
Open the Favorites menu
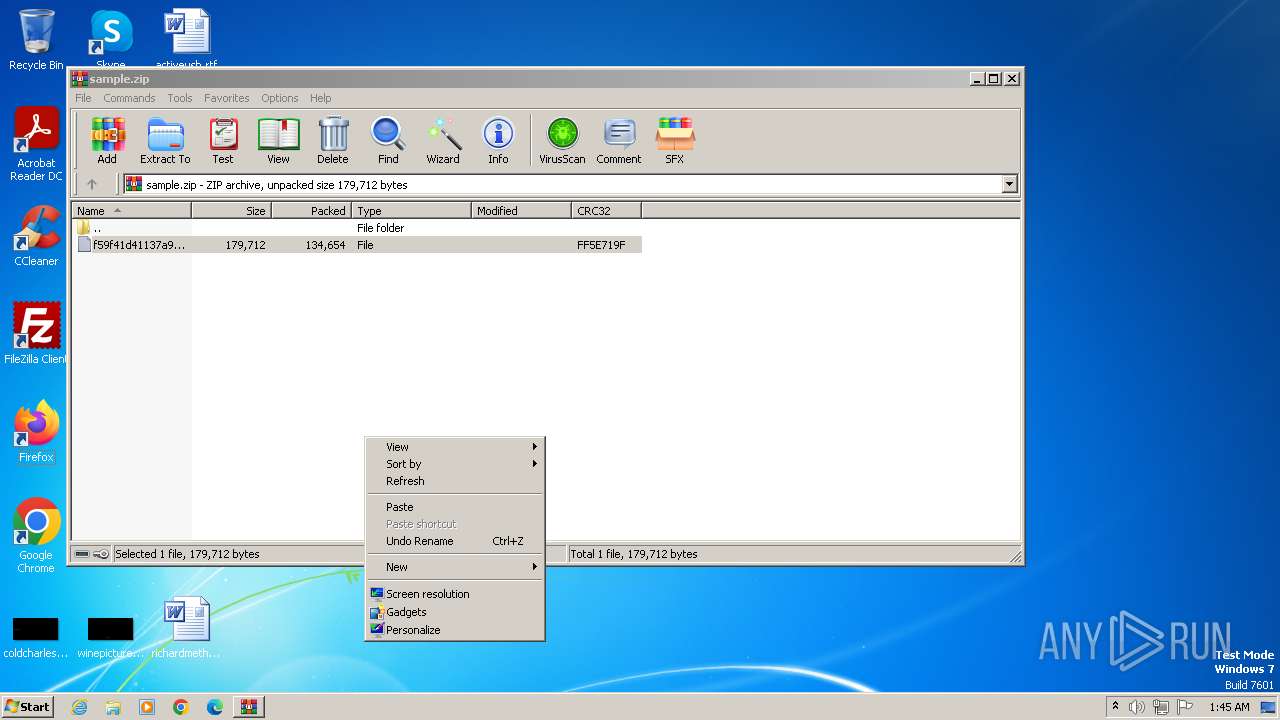(227, 98)
